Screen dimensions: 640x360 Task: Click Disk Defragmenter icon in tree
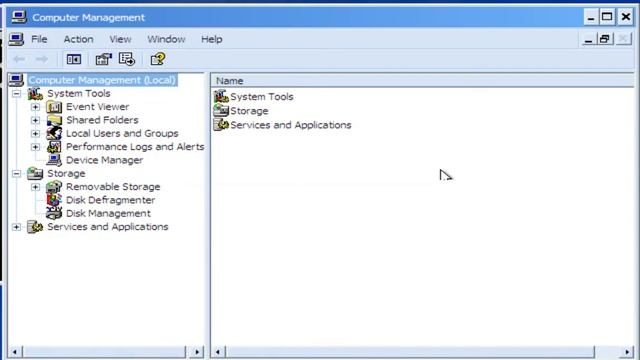(54, 200)
